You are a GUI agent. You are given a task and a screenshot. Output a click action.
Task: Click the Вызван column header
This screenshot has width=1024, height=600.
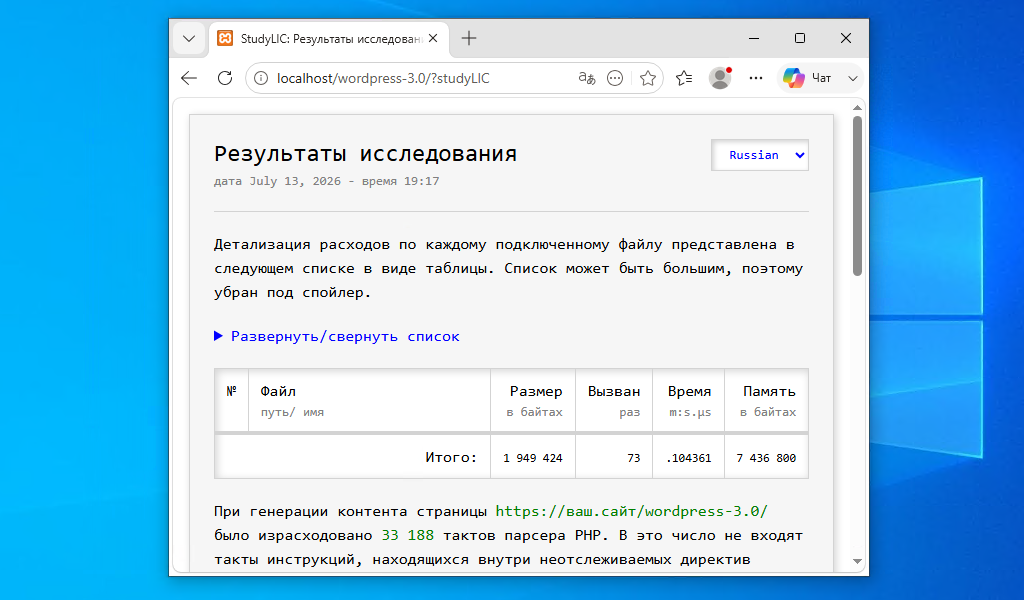coord(614,400)
